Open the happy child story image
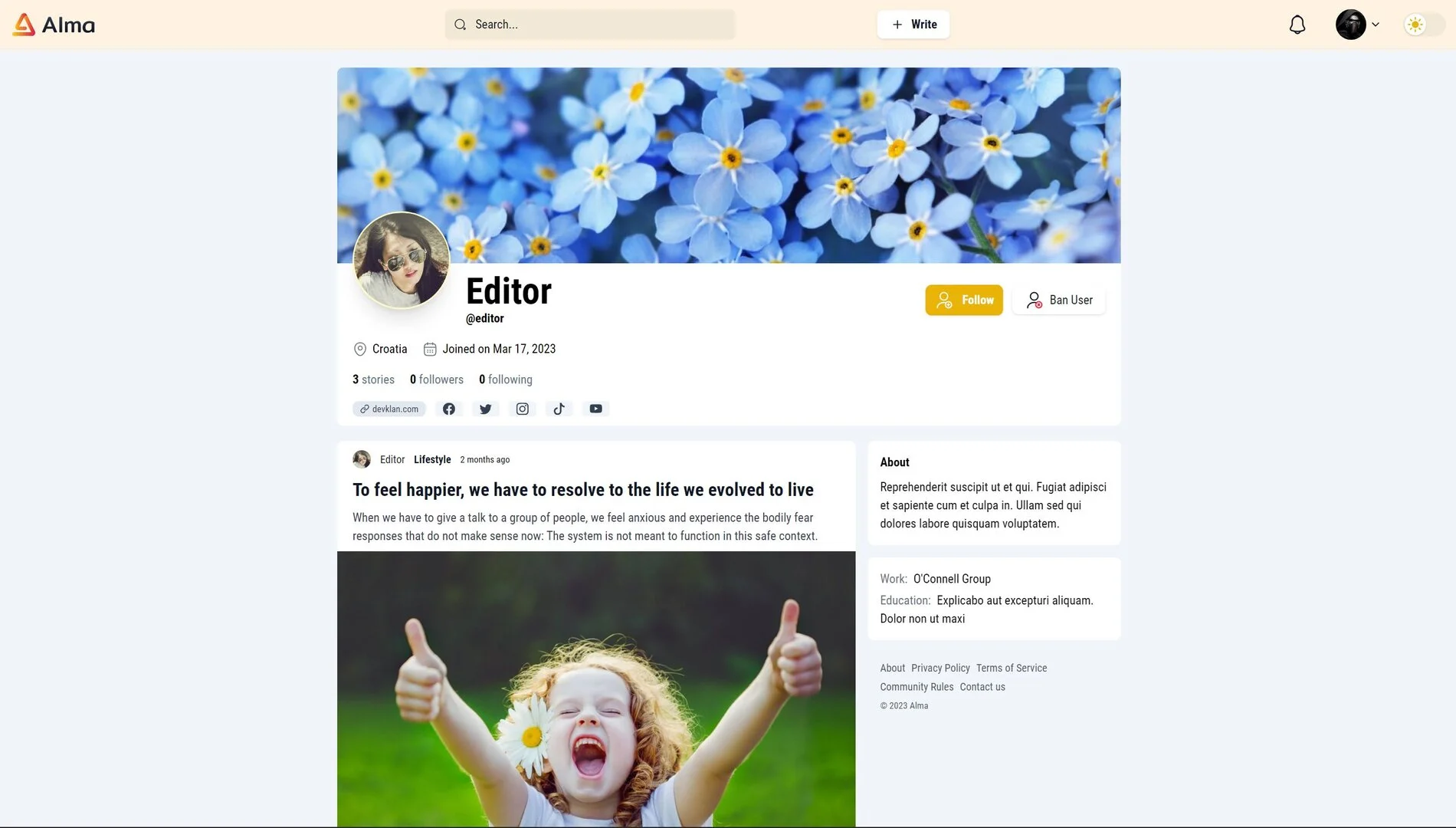Screen dimensions: 1456x828 pos(596,688)
